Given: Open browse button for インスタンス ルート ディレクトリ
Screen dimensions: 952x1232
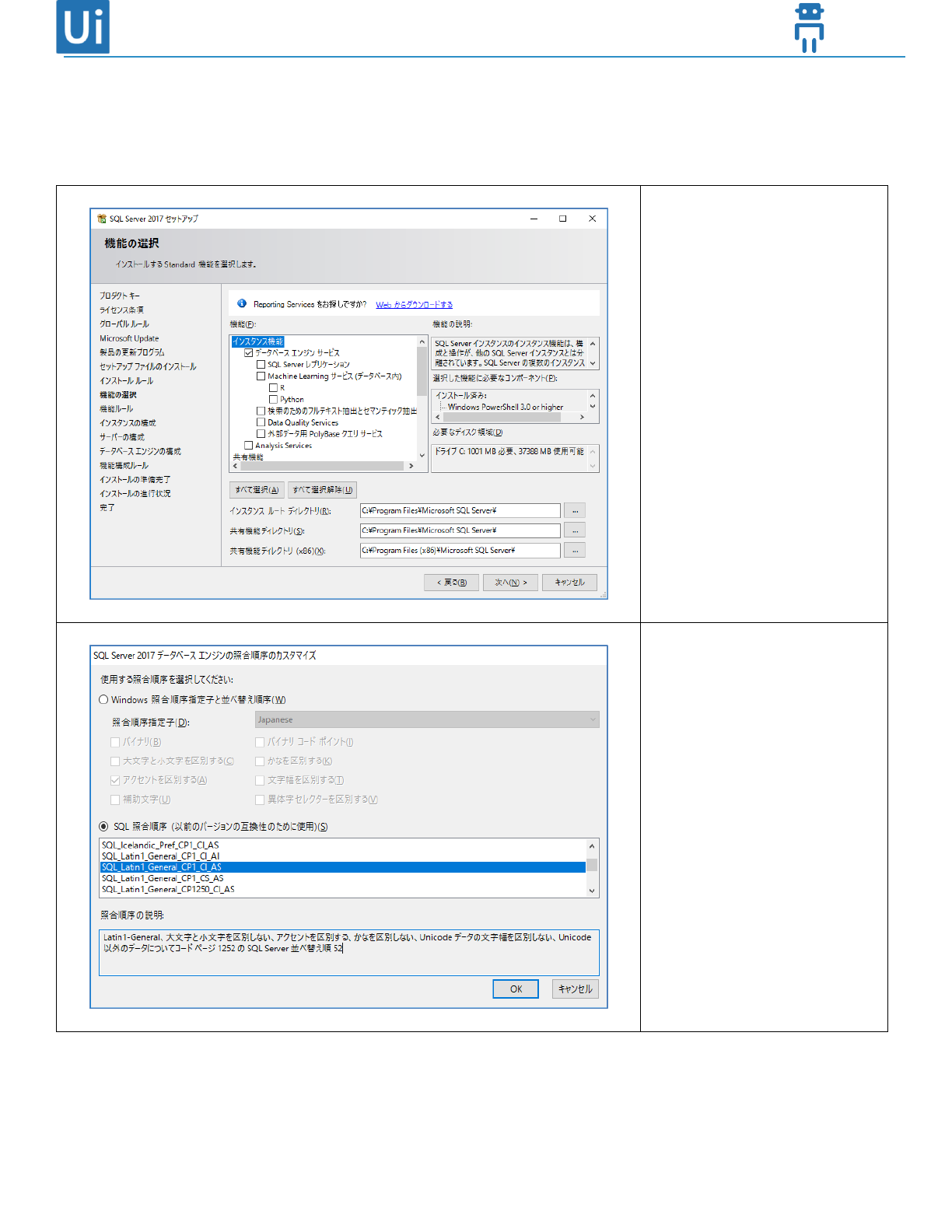Looking at the screenshot, I should tap(575, 510).
